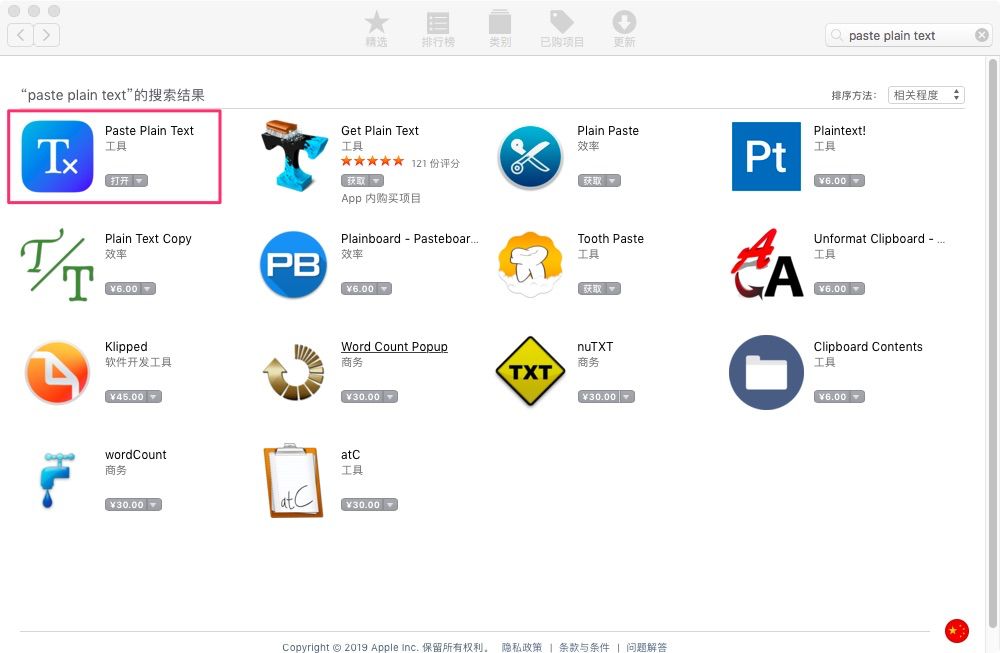Image resolution: width=1000 pixels, height=653 pixels.
Task: Buy Word Count Popup for ¥30.00
Action: click(362, 397)
